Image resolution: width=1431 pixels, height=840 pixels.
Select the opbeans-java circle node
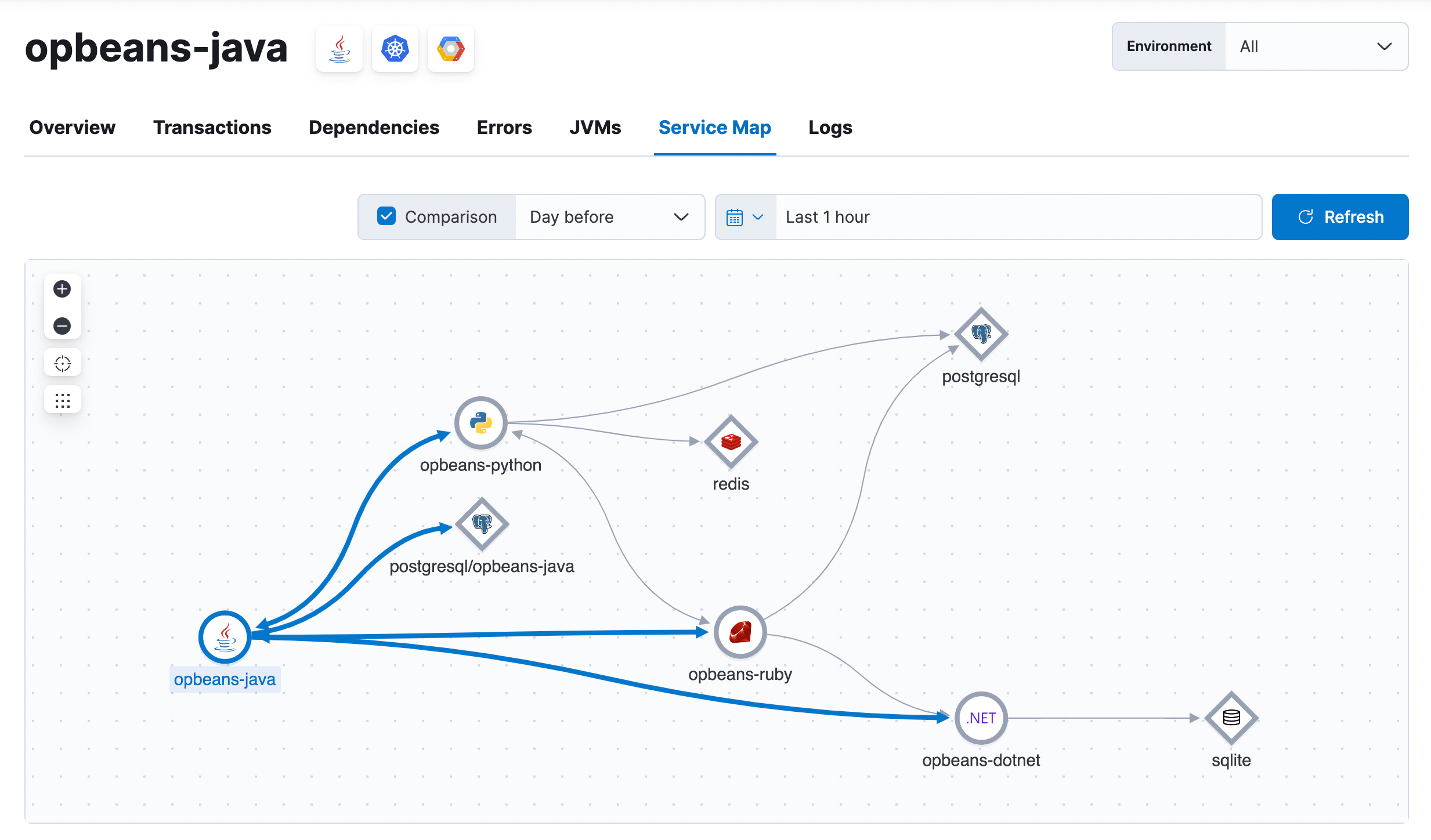225,637
